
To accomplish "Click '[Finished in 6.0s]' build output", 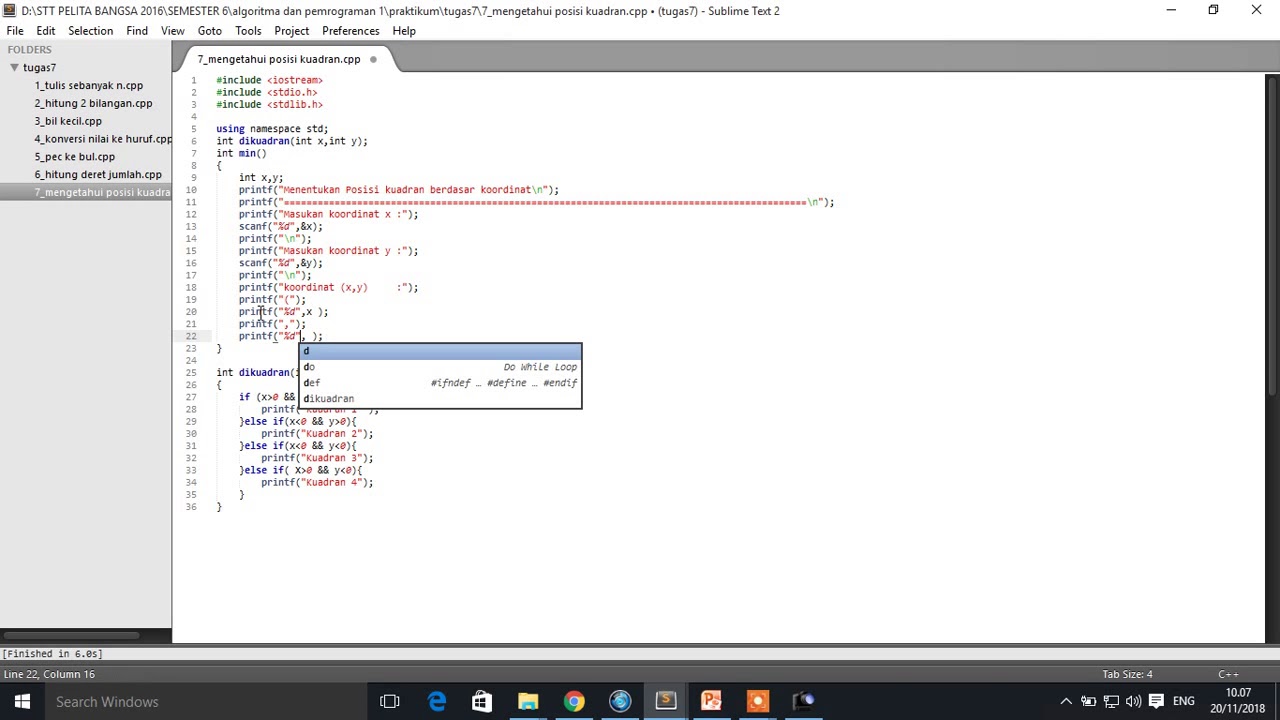I will [52, 654].
